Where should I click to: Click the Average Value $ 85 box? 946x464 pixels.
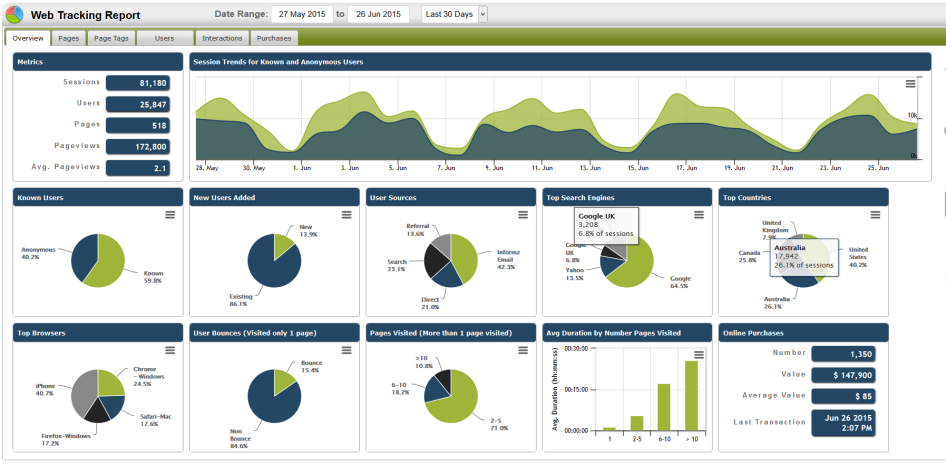point(843,396)
